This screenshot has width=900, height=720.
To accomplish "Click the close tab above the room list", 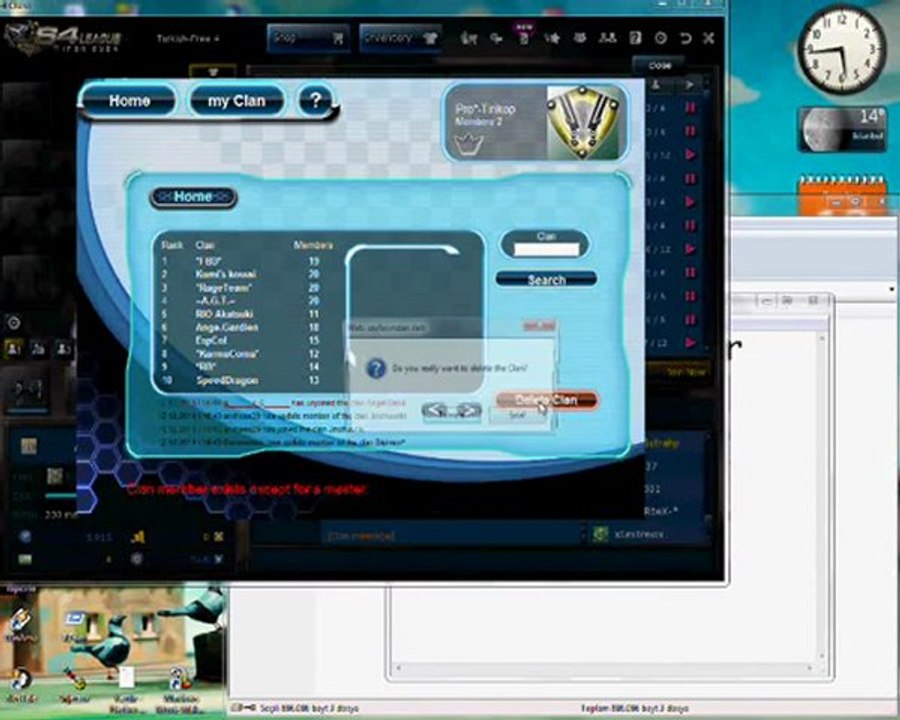I will (x=660, y=65).
